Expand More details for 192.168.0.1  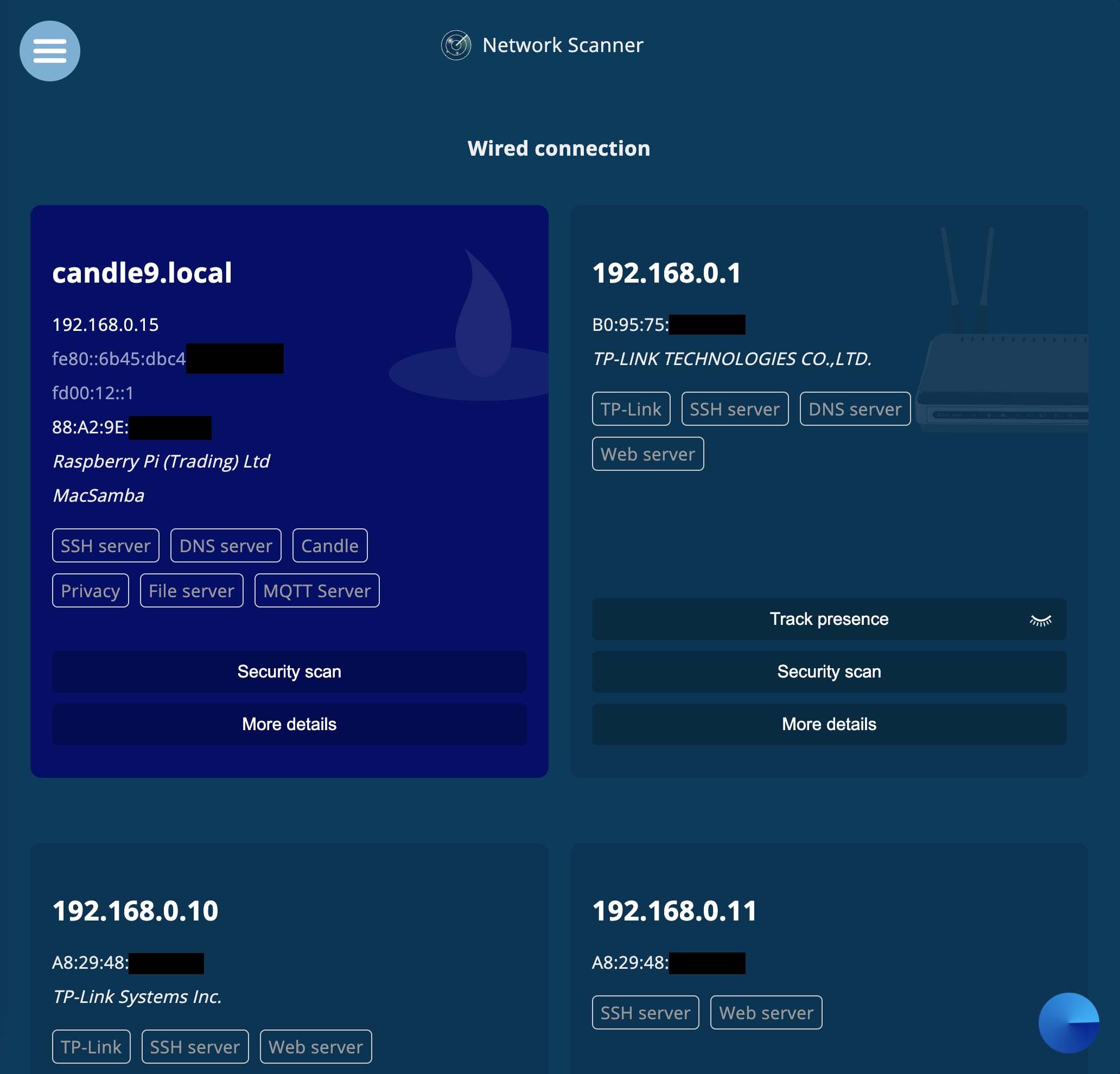click(x=828, y=724)
